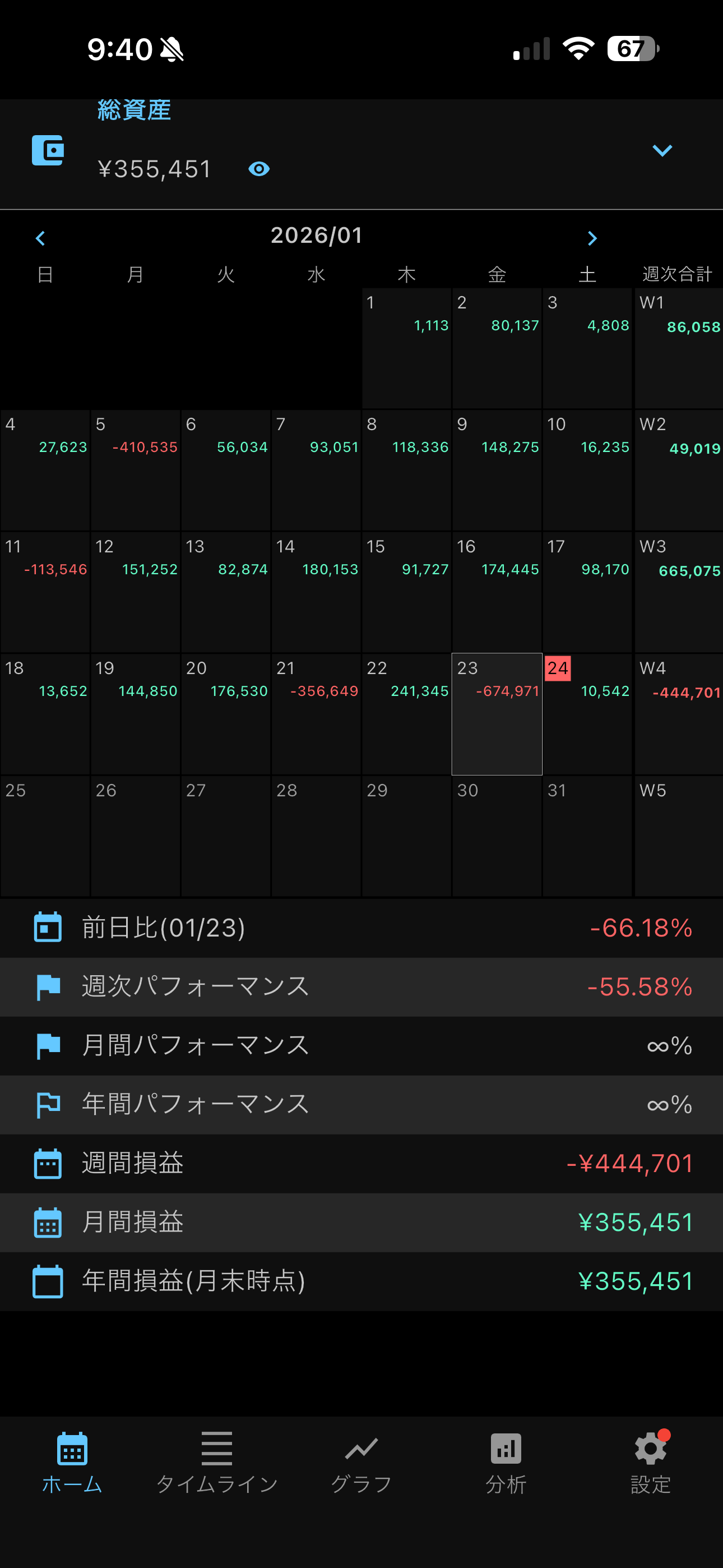Go to the previous month with left arrow
The height and width of the screenshot is (1568, 723).
pyautogui.click(x=41, y=238)
